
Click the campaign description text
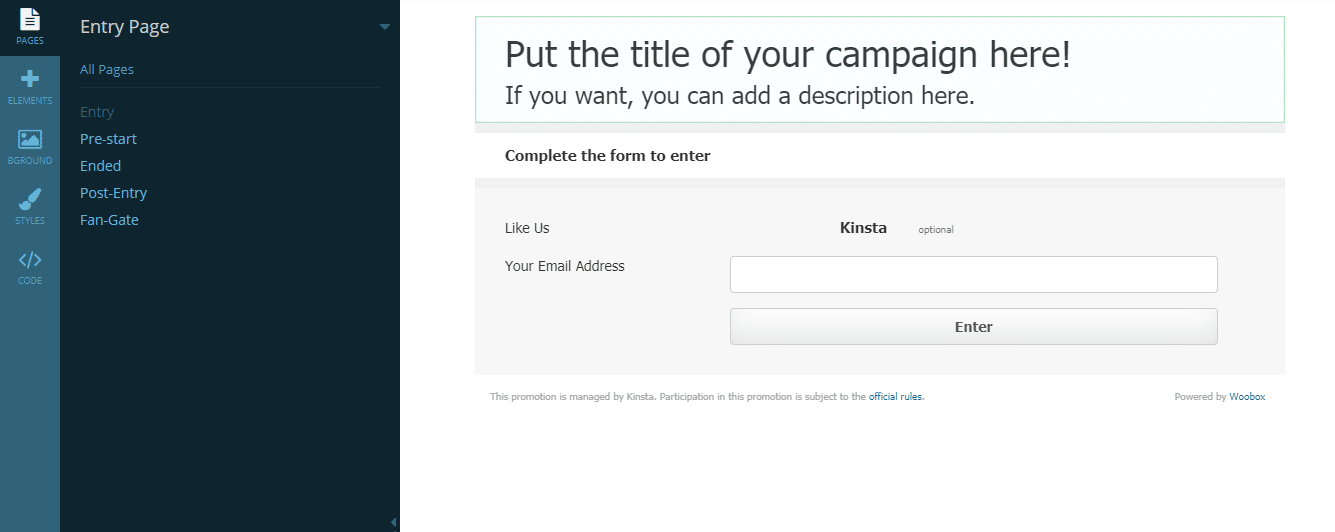[x=739, y=96]
